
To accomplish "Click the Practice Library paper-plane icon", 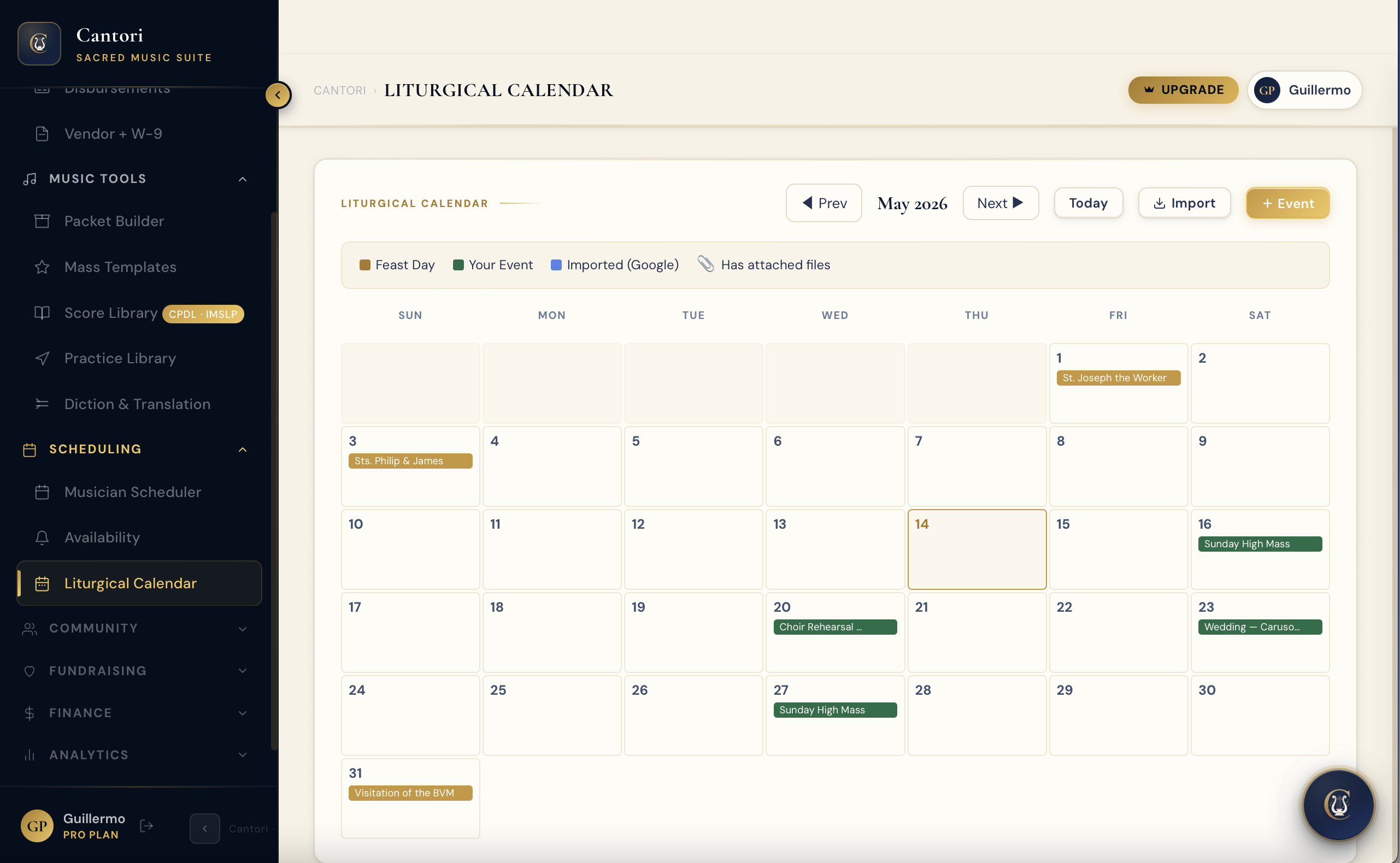I will [x=42, y=358].
